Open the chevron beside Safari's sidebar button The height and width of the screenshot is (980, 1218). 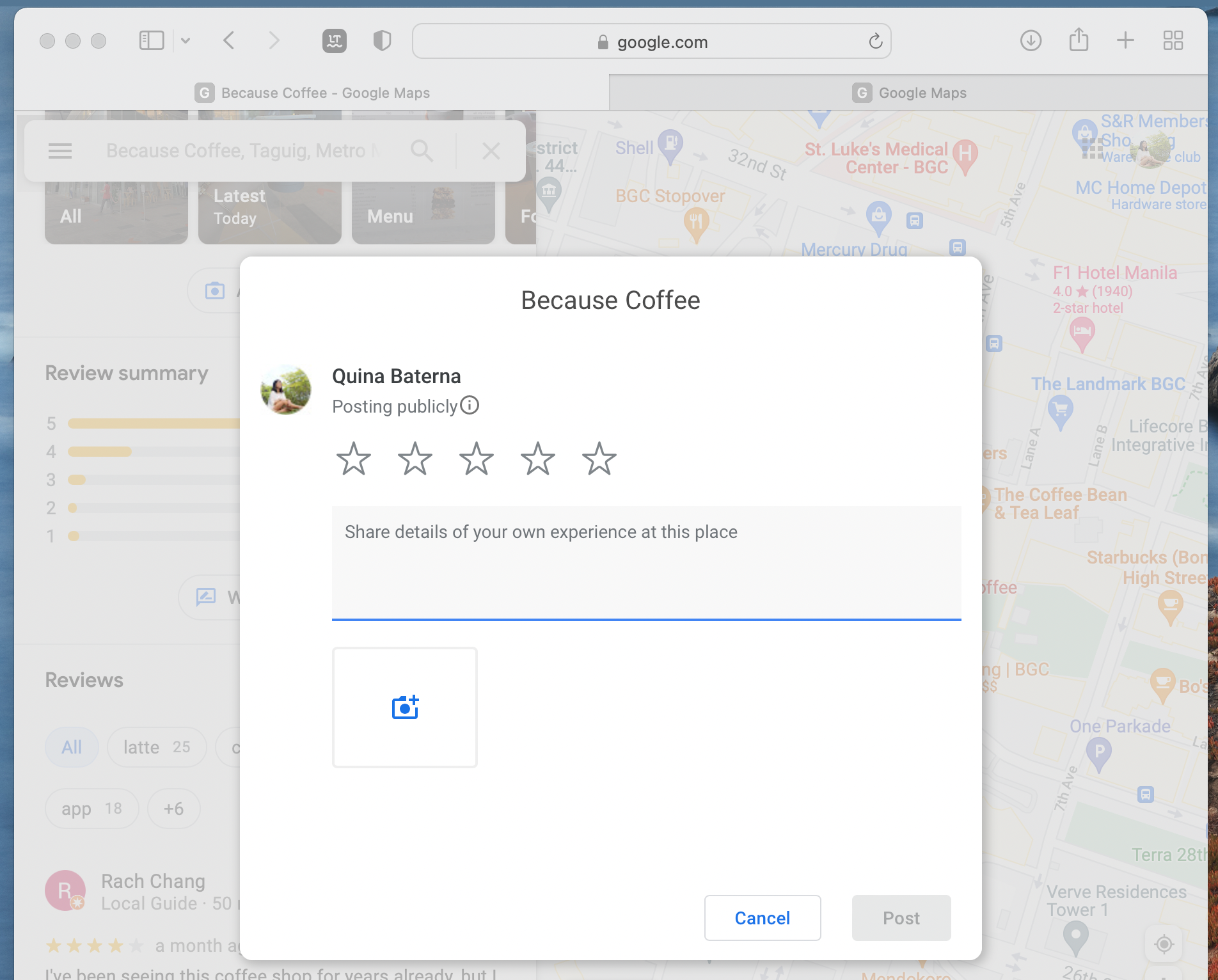click(x=186, y=40)
